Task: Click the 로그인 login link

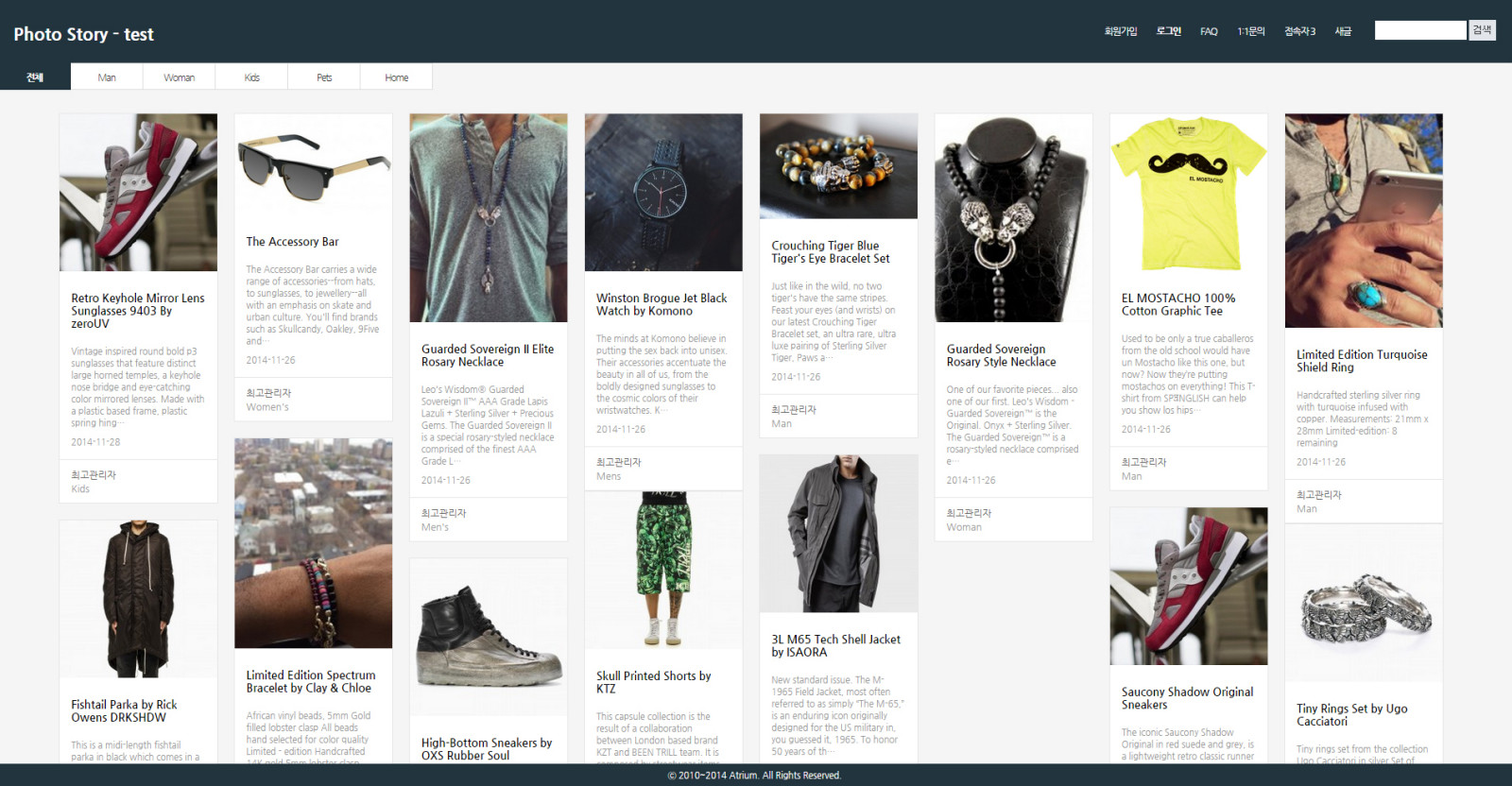Action: [x=1169, y=31]
